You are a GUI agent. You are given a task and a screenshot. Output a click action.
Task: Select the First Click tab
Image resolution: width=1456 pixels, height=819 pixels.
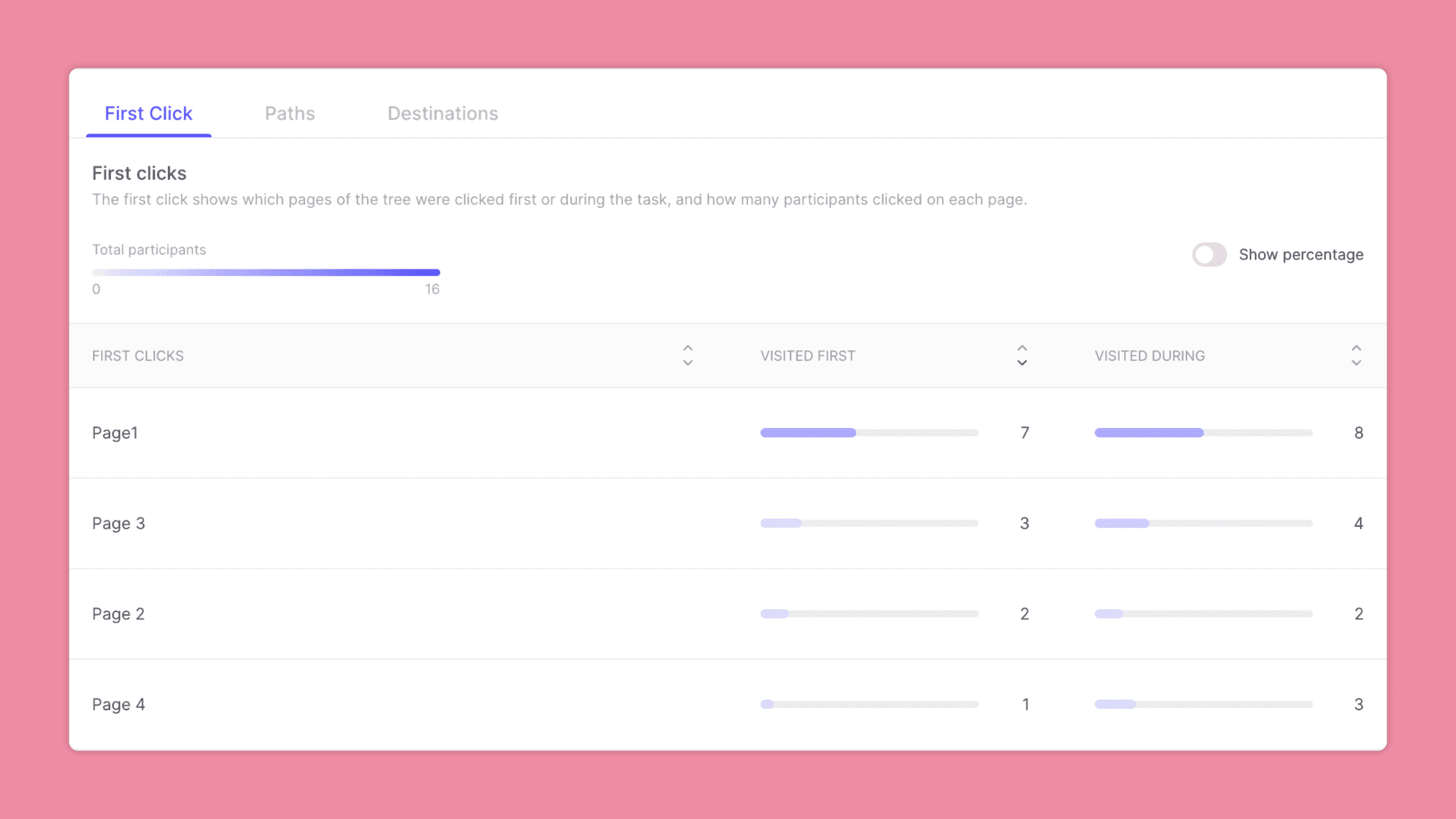tap(149, 114)
